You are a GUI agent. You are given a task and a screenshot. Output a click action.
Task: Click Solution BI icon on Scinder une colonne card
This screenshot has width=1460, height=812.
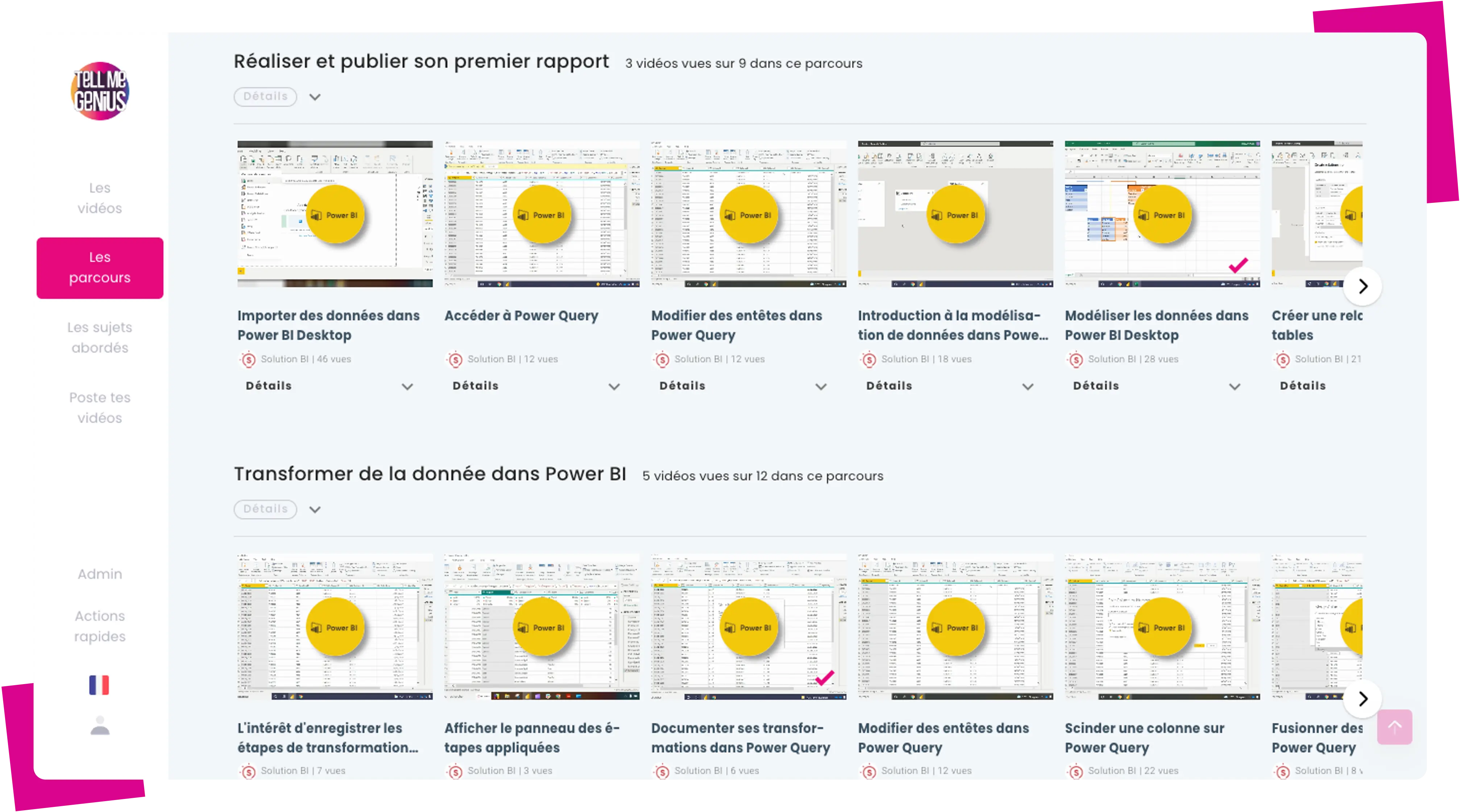(x=1076, y=771)
